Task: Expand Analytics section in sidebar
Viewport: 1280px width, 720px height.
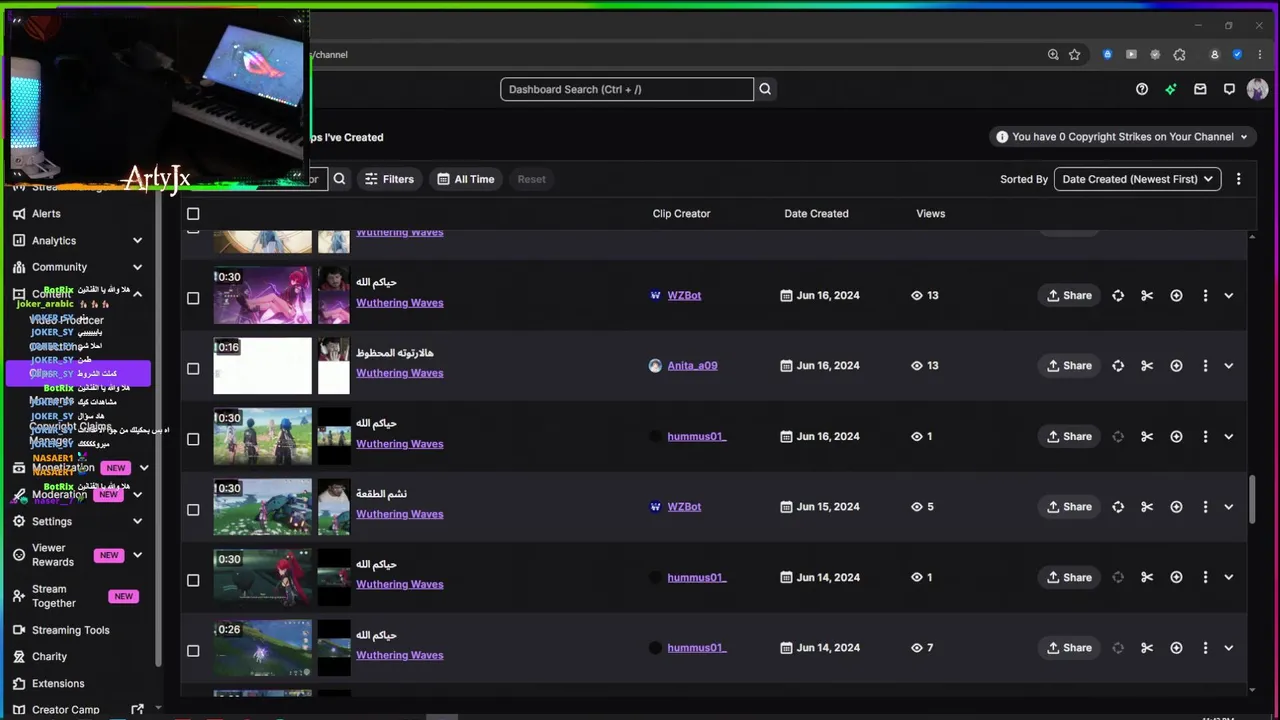Action: (x=137, y=241)
